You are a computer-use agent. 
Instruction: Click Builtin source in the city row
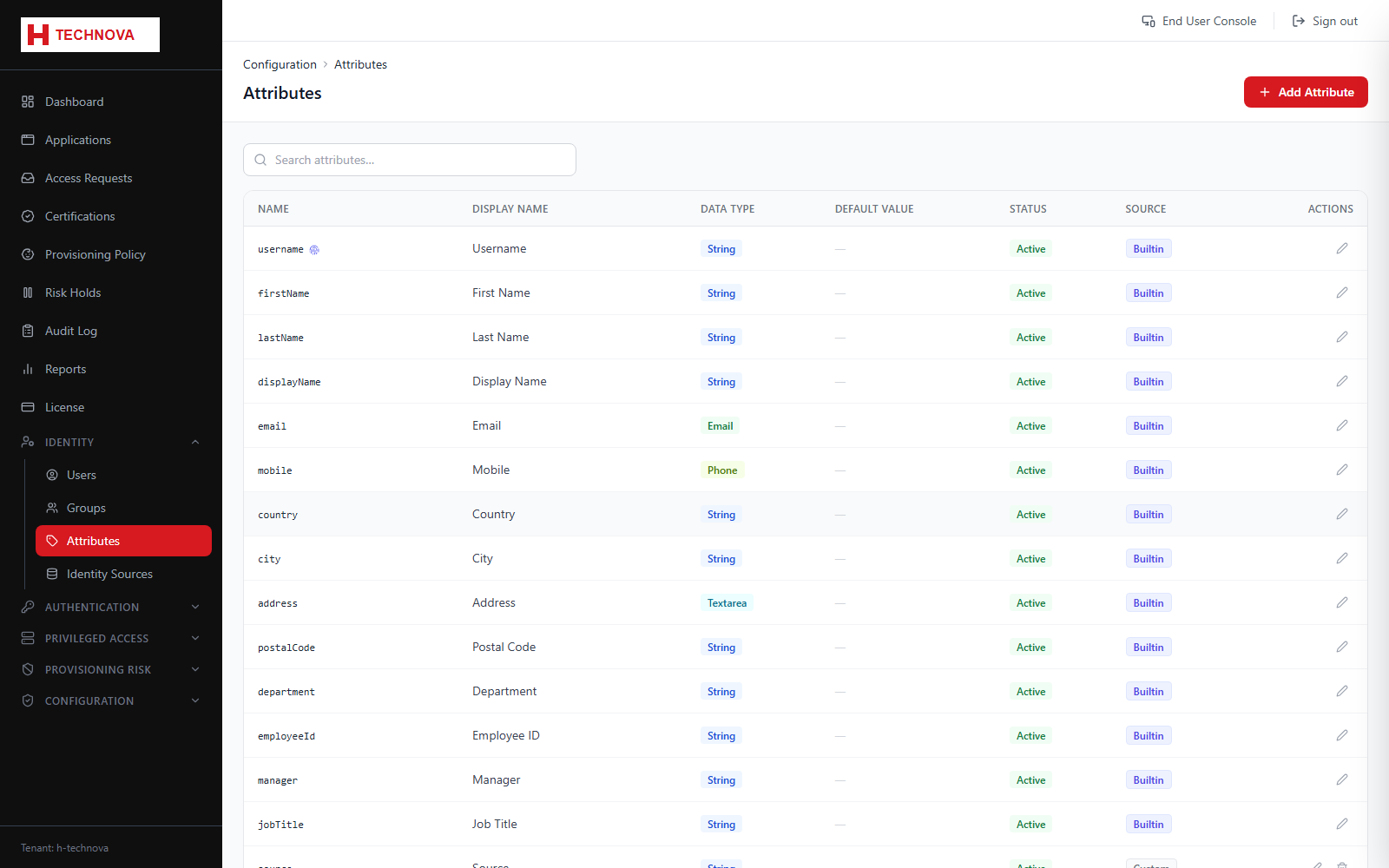coord(1149,559)
